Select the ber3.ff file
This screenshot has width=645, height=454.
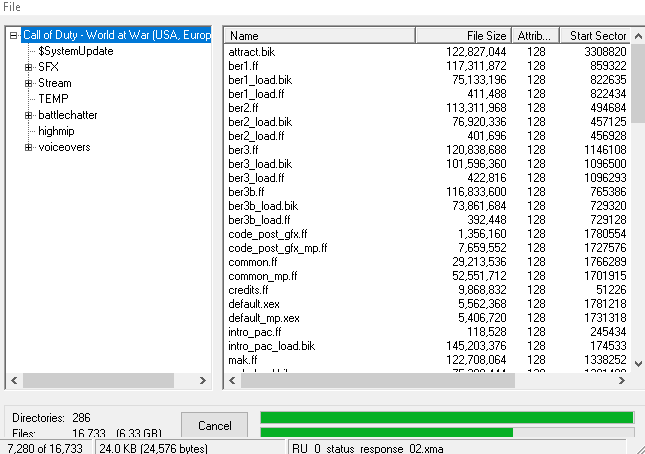[243, 150]
